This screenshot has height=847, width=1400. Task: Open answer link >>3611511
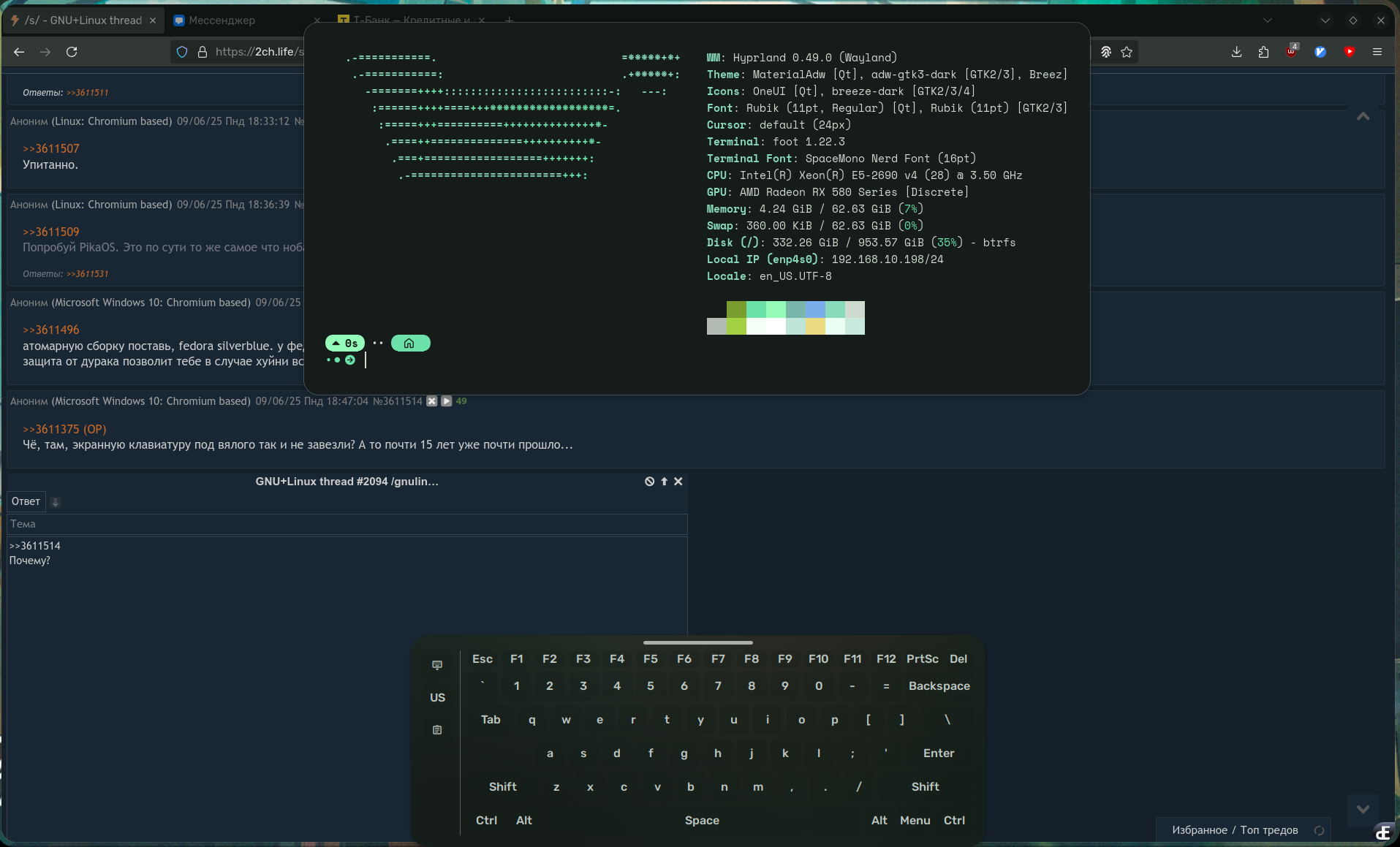[x=87, y=93]
